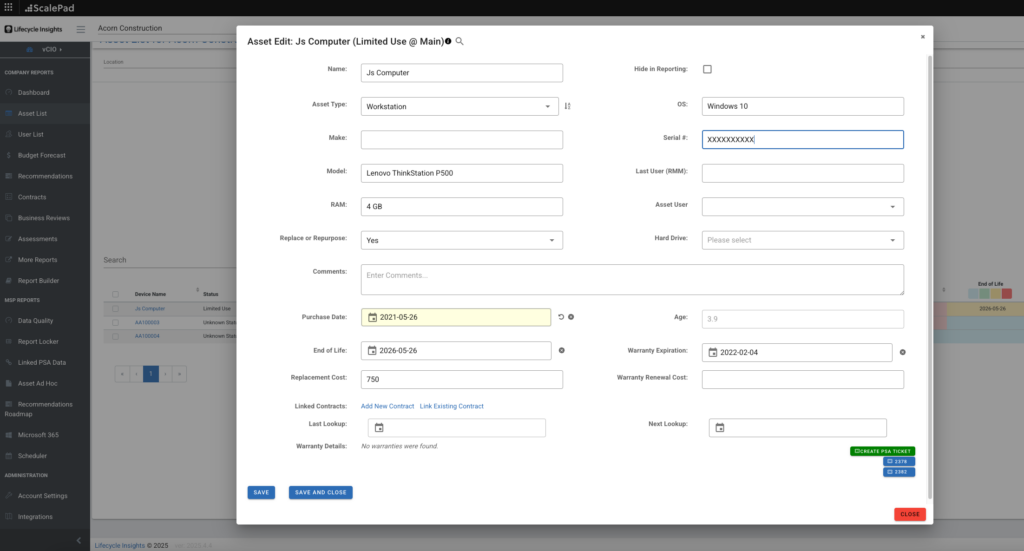Open Contracts in the sidebar
Image resolution: width=1024 pixels, height=551 pixels.
pos(32,197)
